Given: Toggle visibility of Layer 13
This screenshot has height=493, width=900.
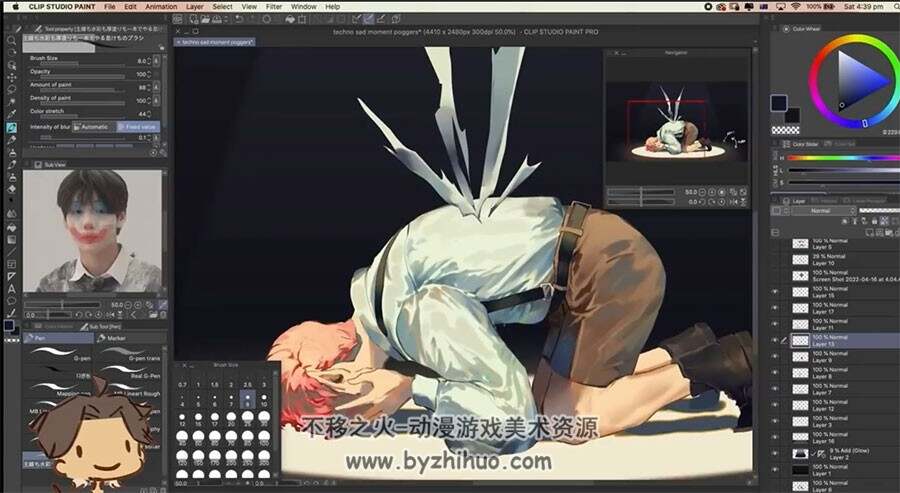Looking at the screenshot, I should tap(775, 340).
